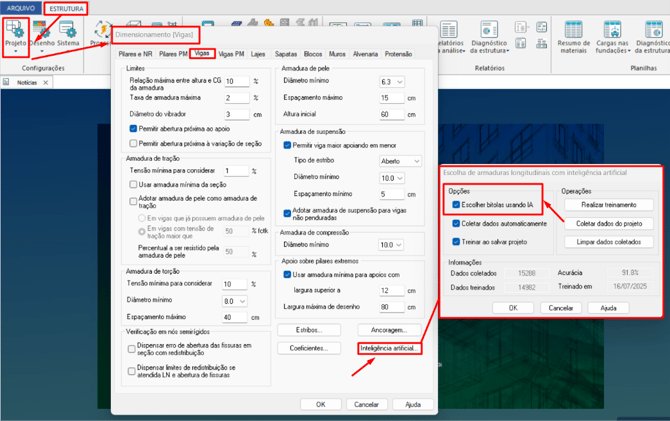This screenshot has height=421, width=670.
Task: Click the Inteligência artificial button
Action: point(389,348)
